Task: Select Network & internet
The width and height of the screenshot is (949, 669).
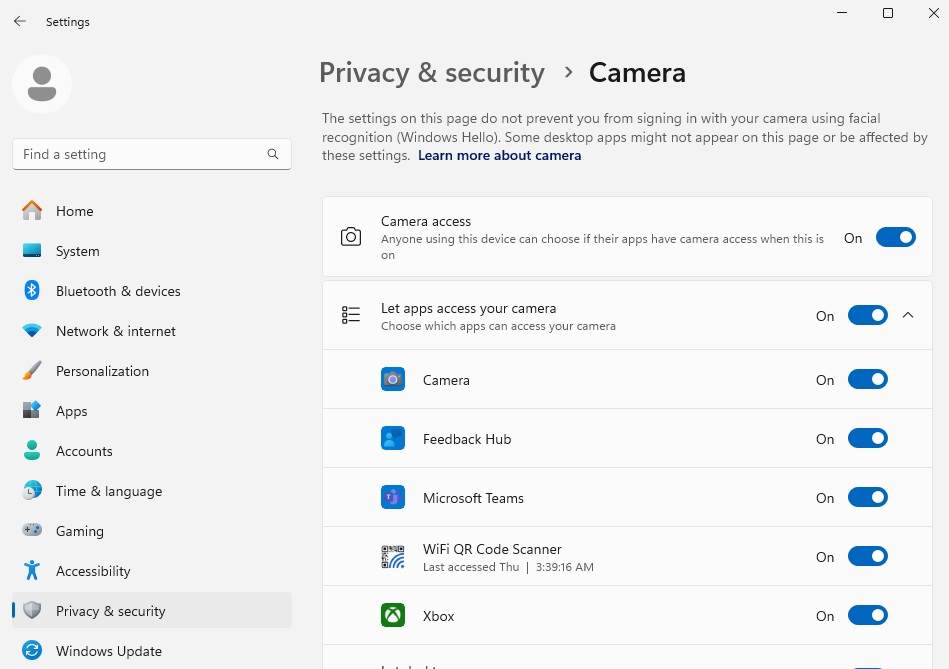Action: tap(116, 331)
